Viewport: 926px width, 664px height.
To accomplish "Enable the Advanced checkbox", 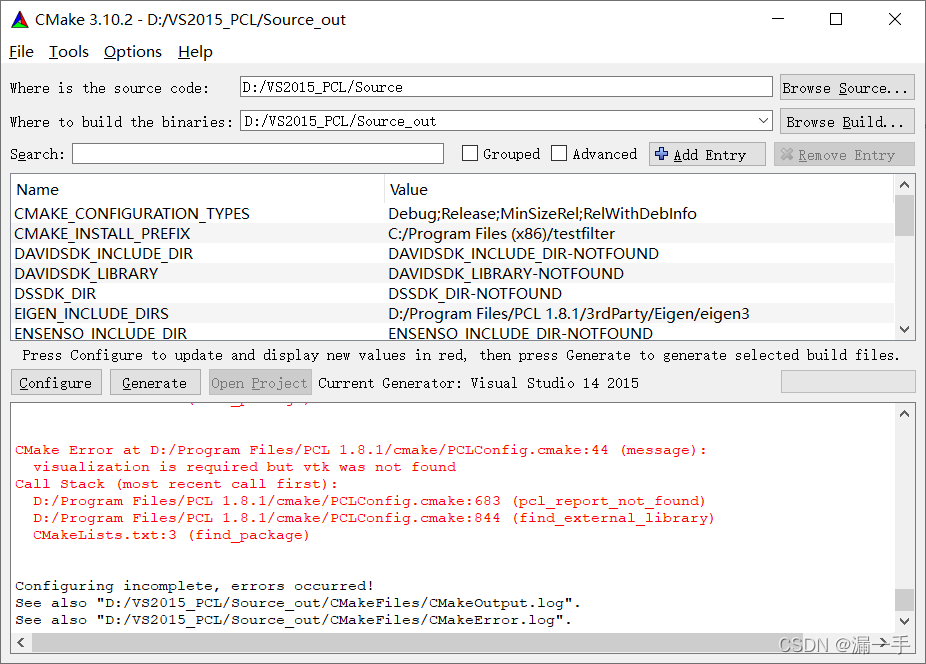I will [559, 154].
